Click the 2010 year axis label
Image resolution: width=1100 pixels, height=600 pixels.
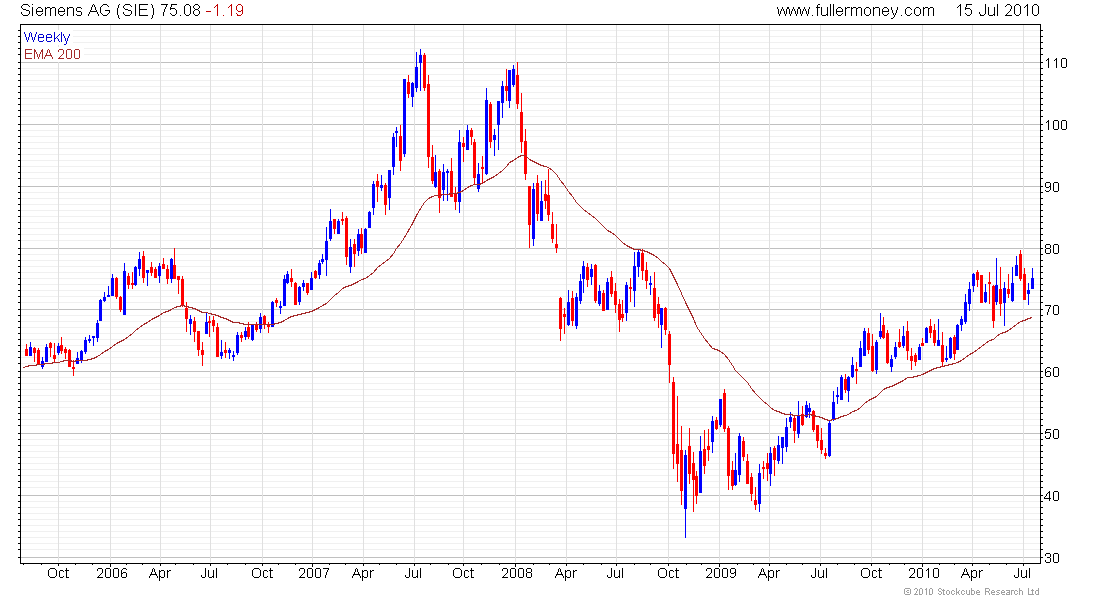924,573
